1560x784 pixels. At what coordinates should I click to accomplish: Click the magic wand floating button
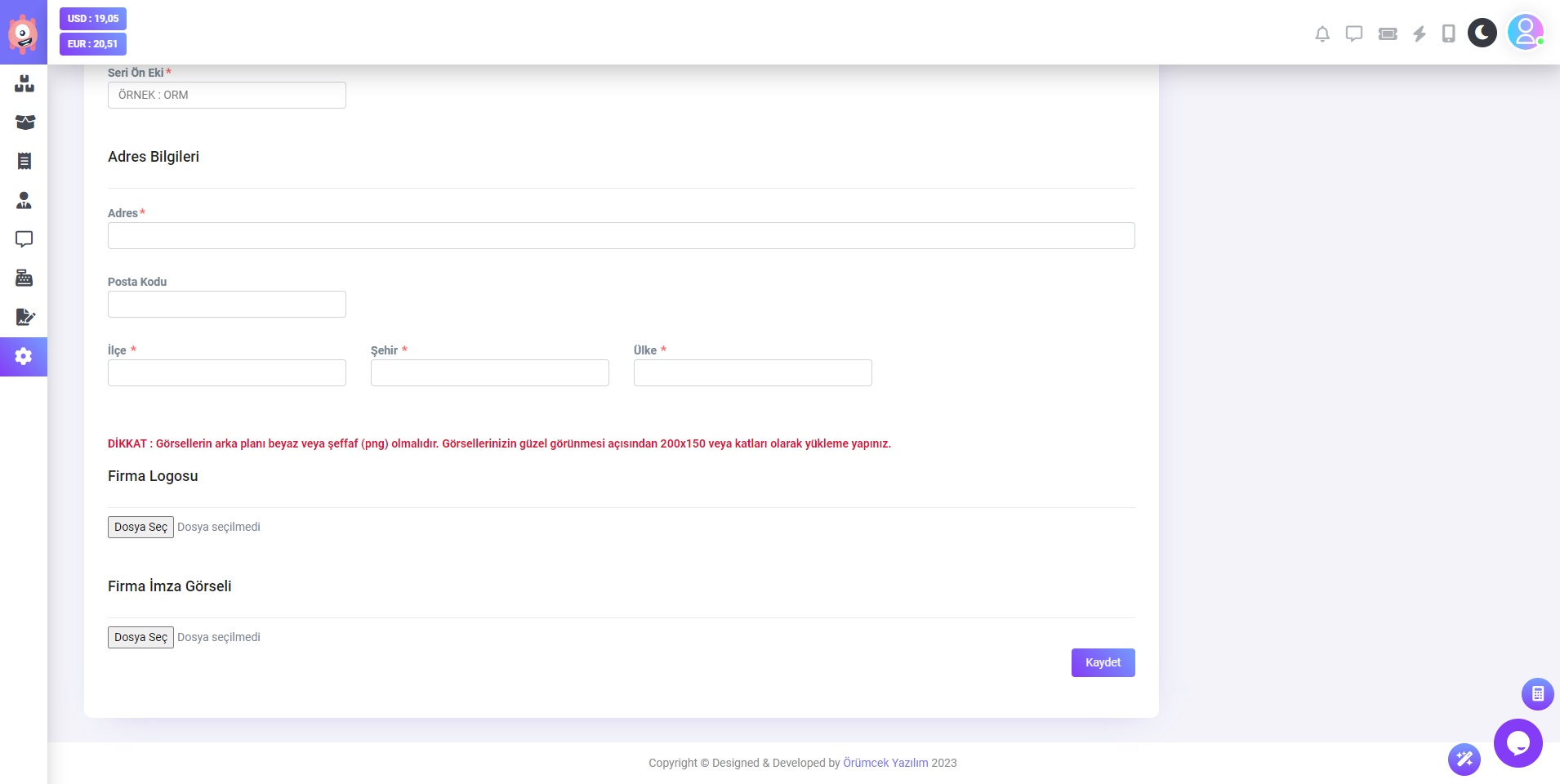click(x=1464, y=759)
